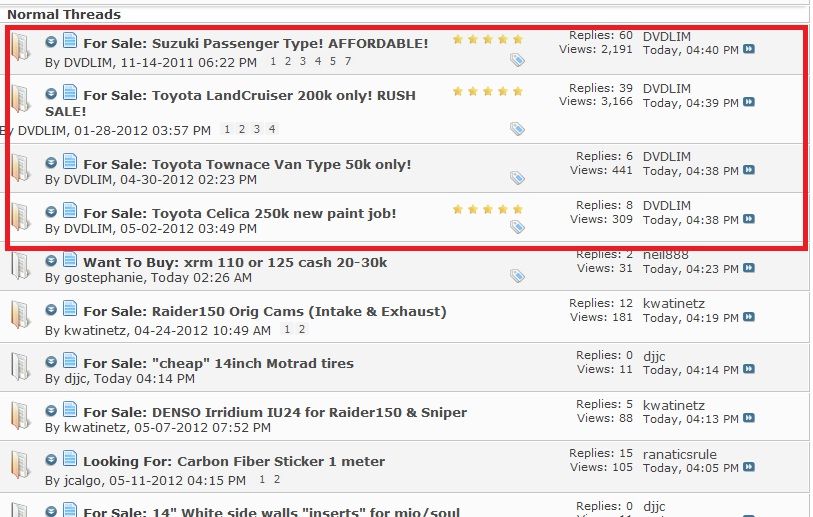This screenshot has height=517, width=813.
Task: Go to last post of DENSO Irridium thread
Action: click(749, 420)
